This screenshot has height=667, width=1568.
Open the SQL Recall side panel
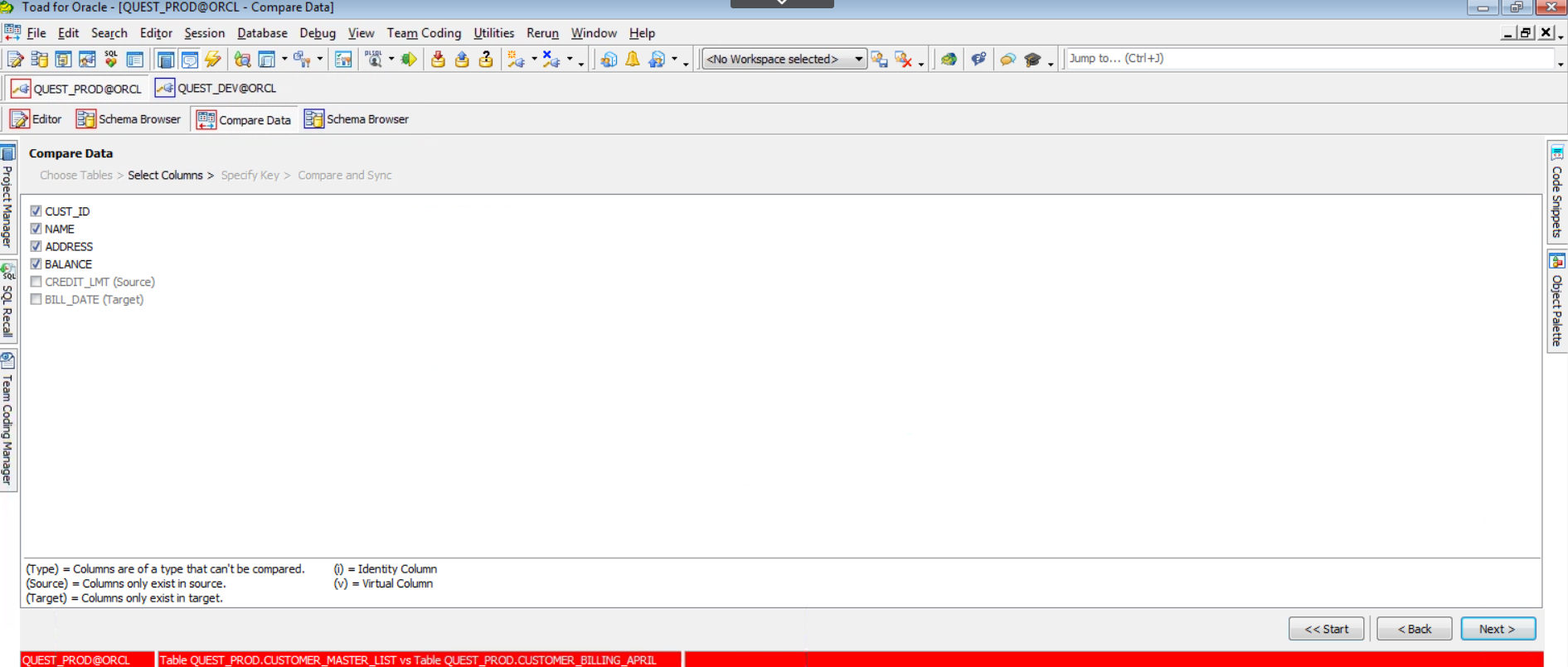click(7, 300)
